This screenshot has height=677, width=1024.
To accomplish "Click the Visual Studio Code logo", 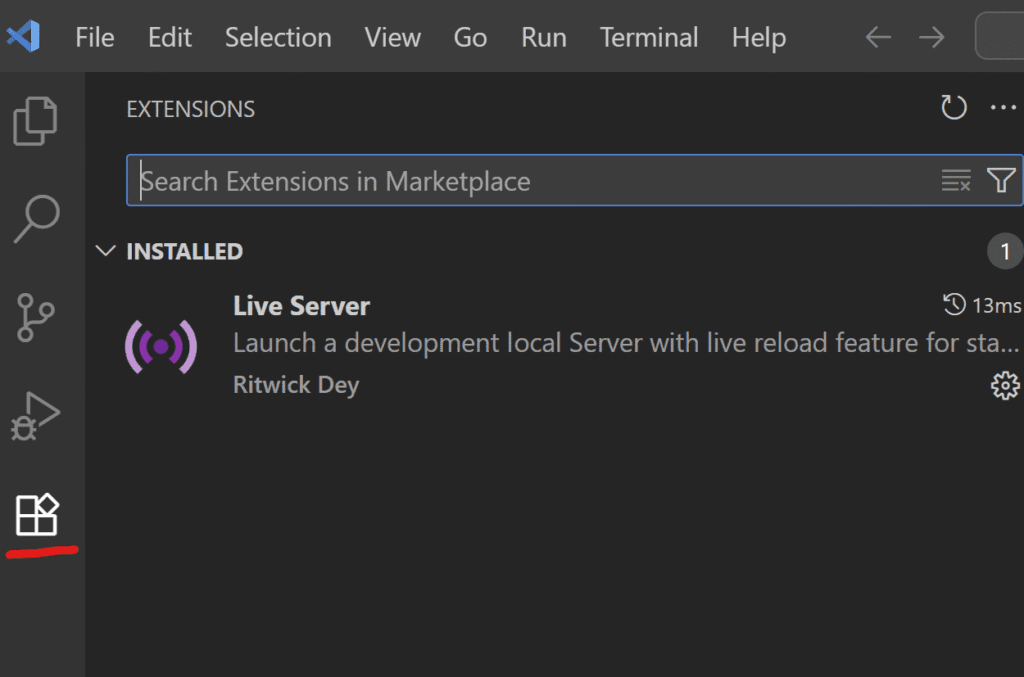I will click(24, 36).
